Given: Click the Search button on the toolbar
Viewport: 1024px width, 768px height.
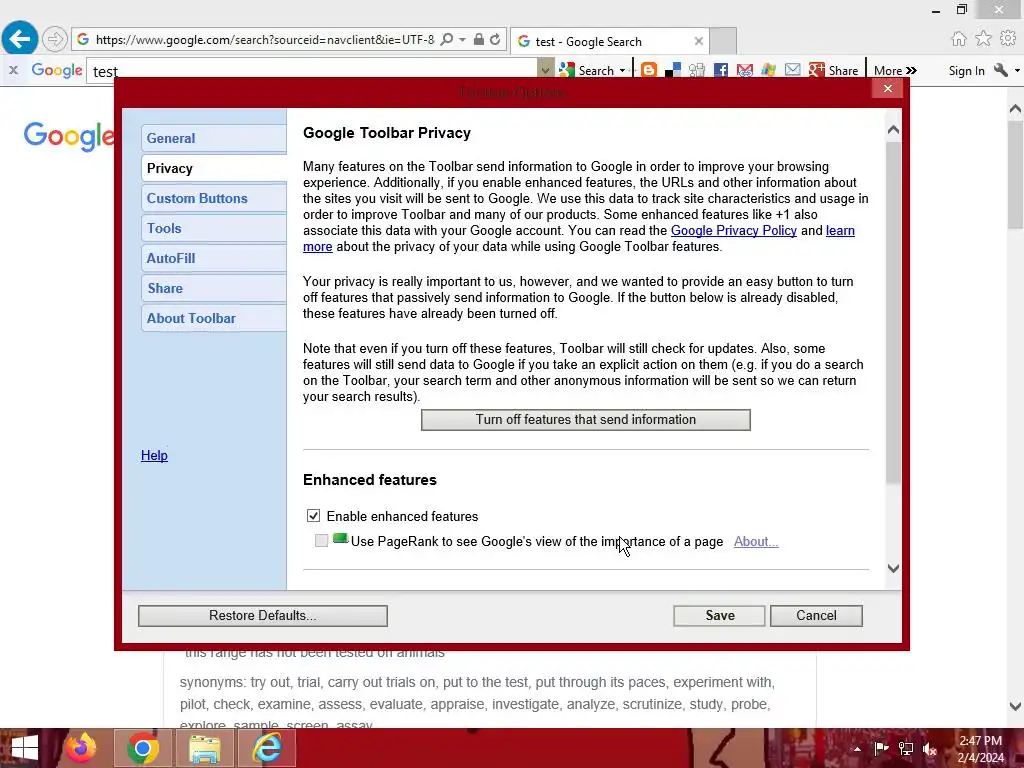Looking at the screenshot, I should pyautogui.click(x=587, y=70).
